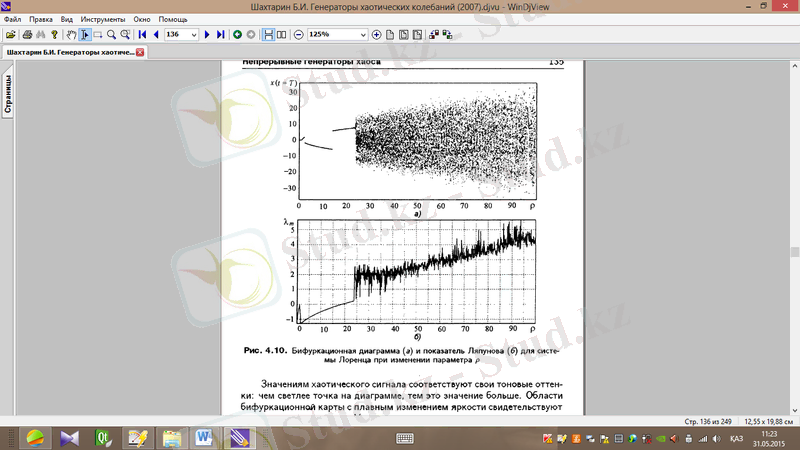Click the zoom in plus button

click(376, 34)
